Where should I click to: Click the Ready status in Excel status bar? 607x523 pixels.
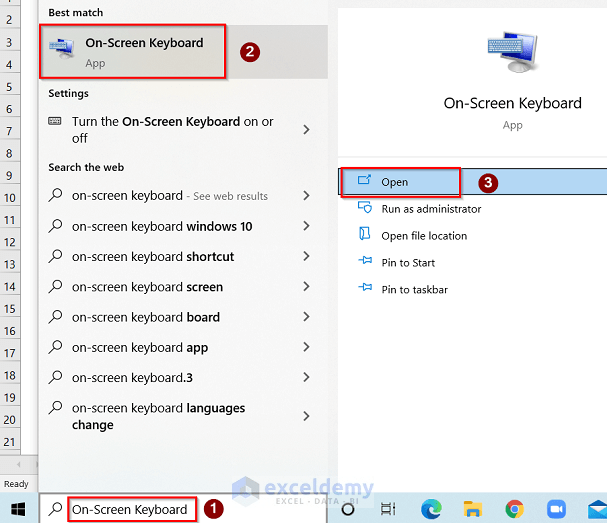(16, 484)
